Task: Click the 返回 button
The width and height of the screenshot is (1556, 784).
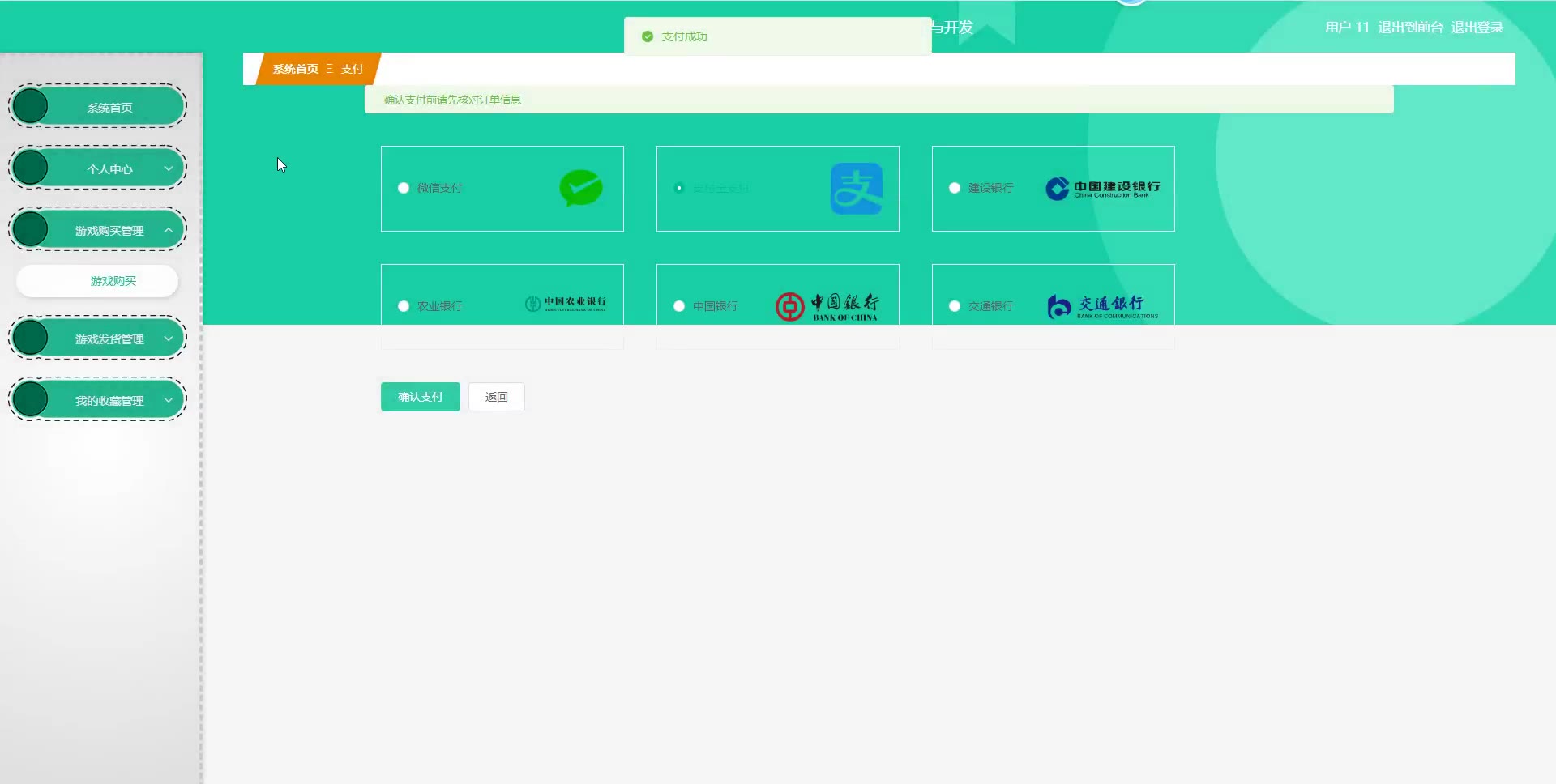Action: 497,397
